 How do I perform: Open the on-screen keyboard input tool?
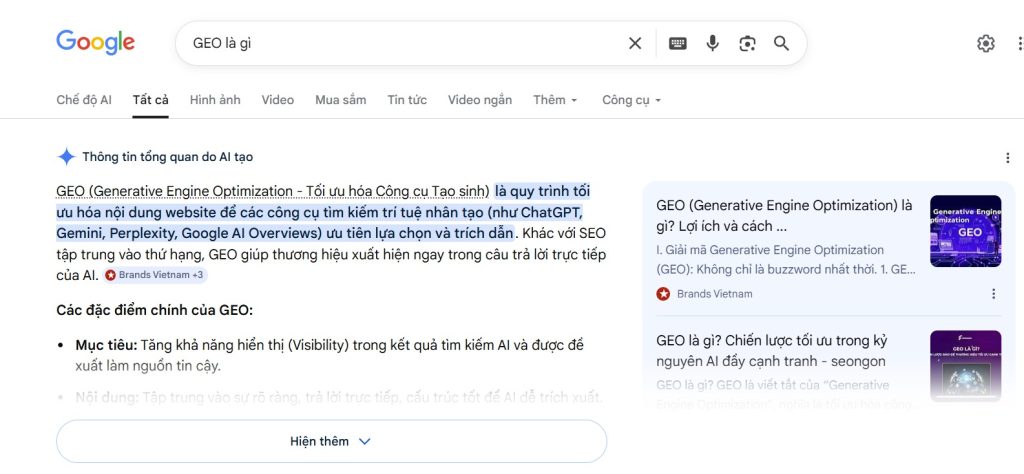677,44
